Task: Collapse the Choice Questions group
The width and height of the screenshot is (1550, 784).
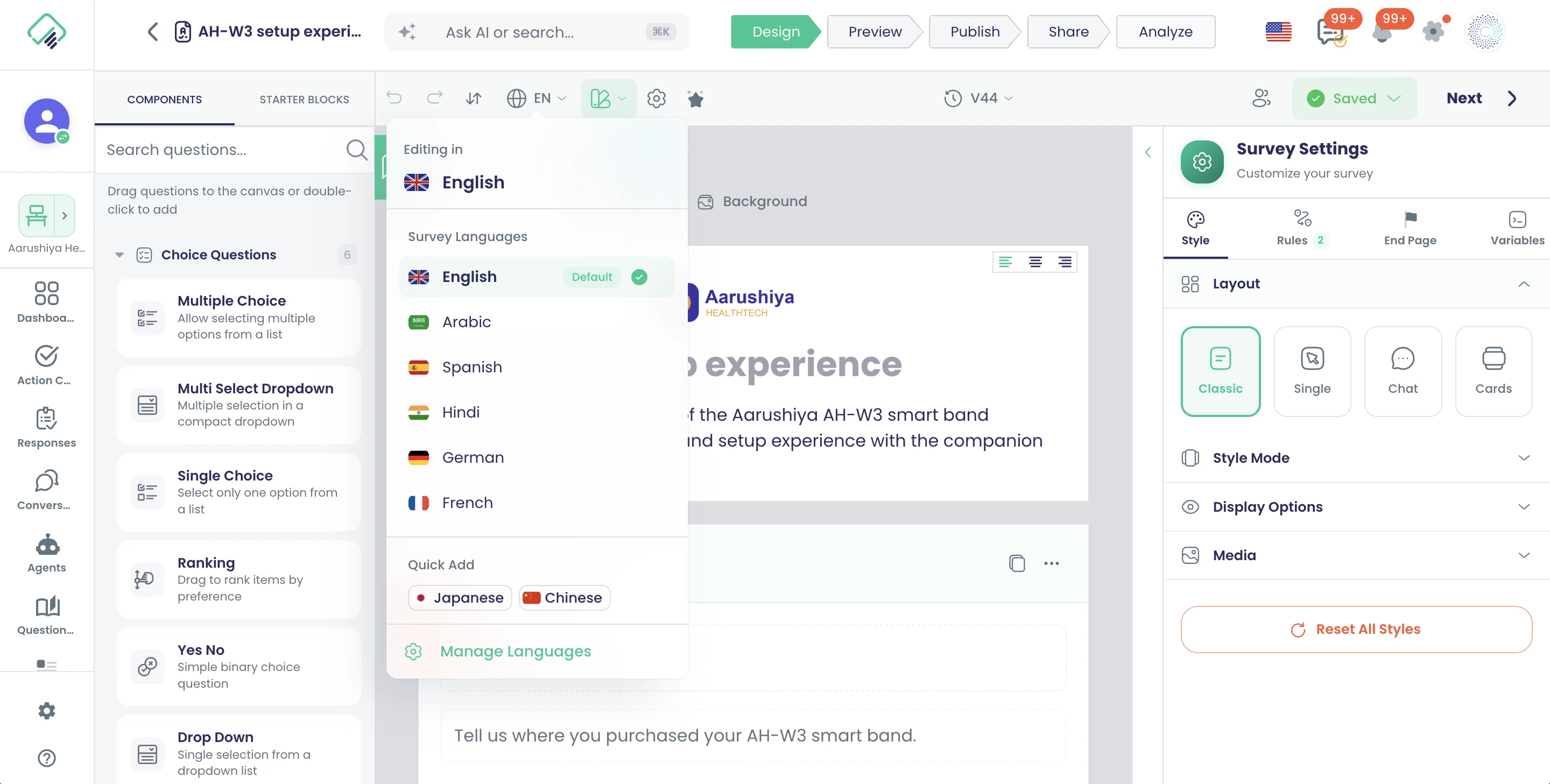Action: click(x=119, y=255)
